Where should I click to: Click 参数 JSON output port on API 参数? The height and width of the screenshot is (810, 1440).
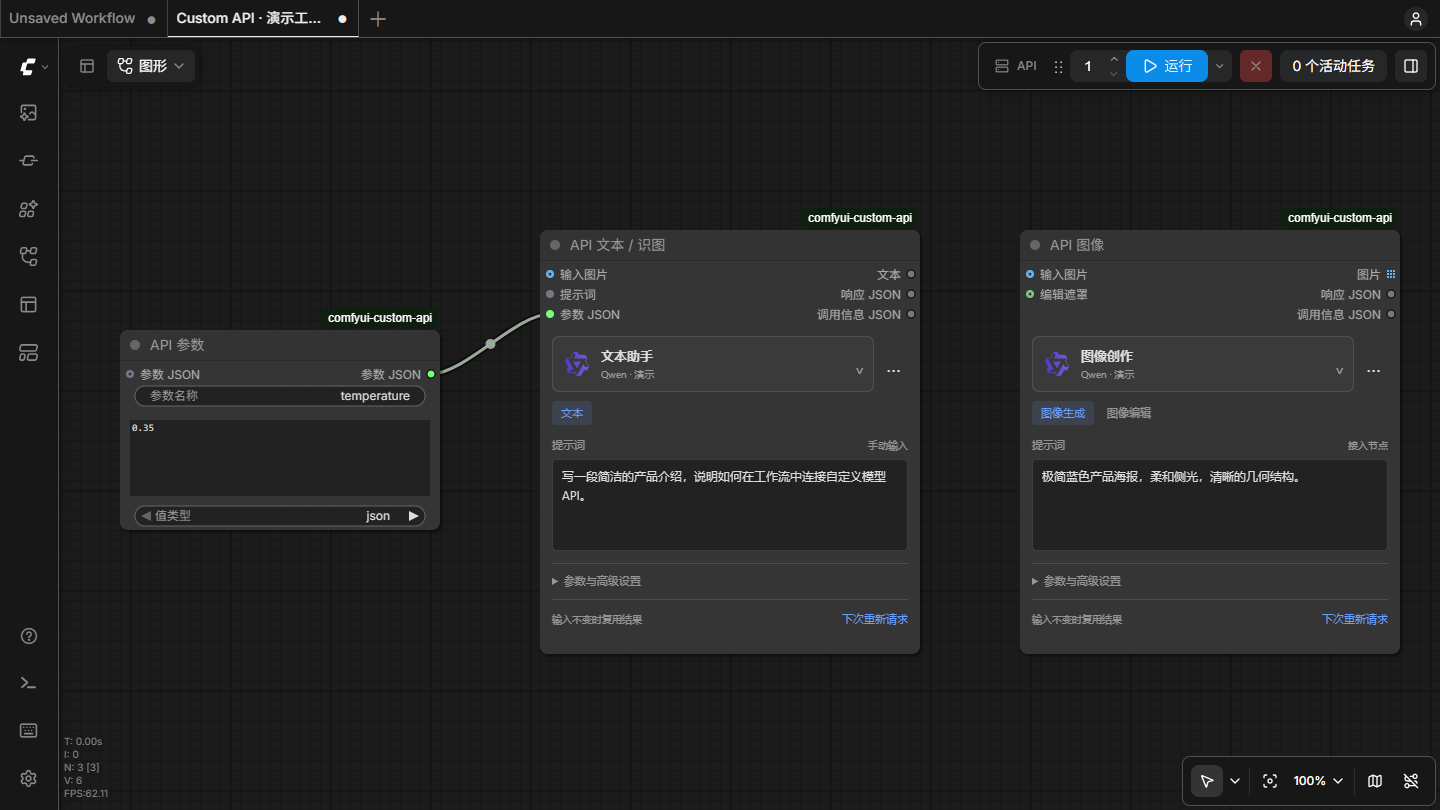(x=431, y=374)
